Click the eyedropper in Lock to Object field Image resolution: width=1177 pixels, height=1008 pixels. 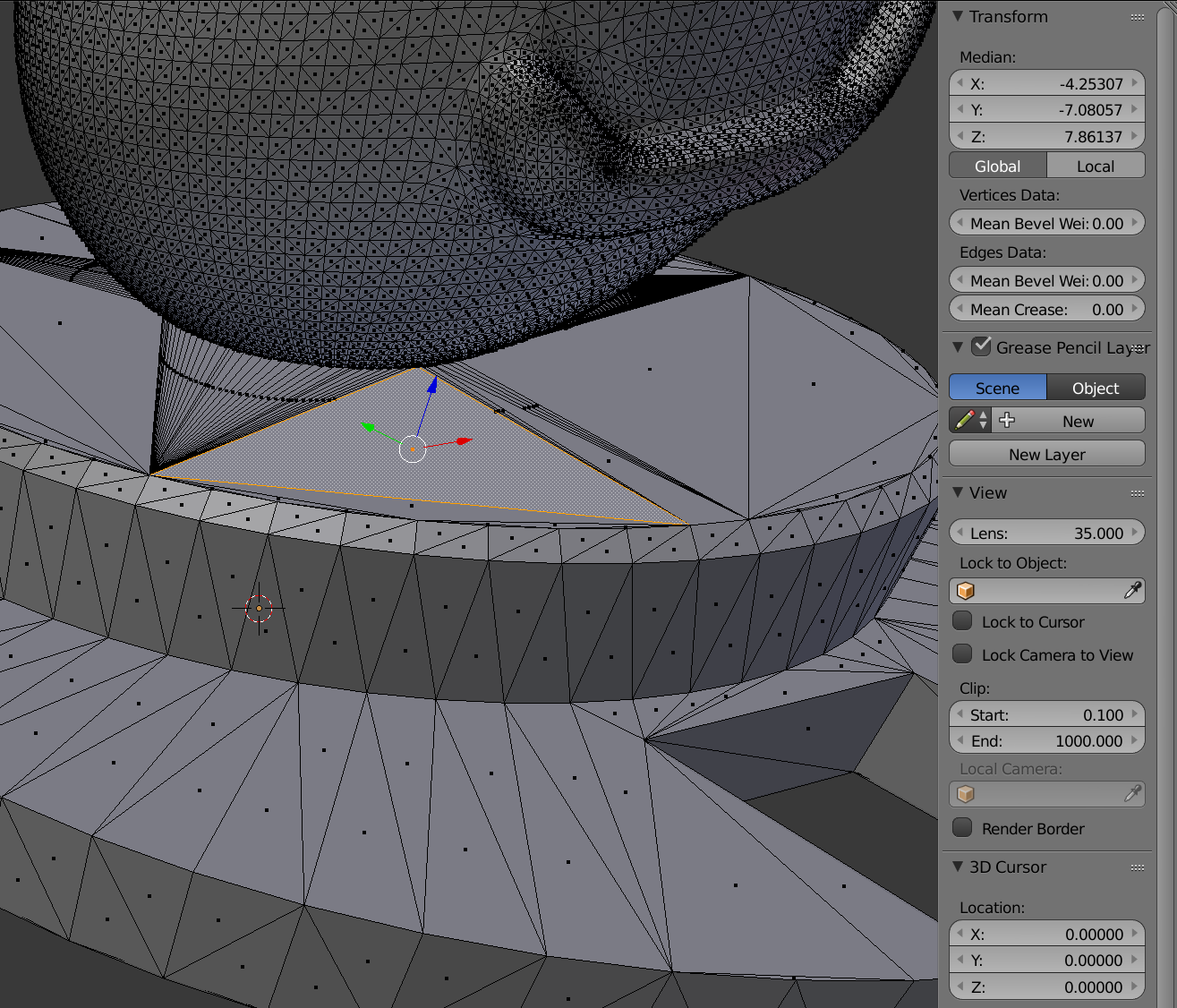click(x=1135, y=590)
